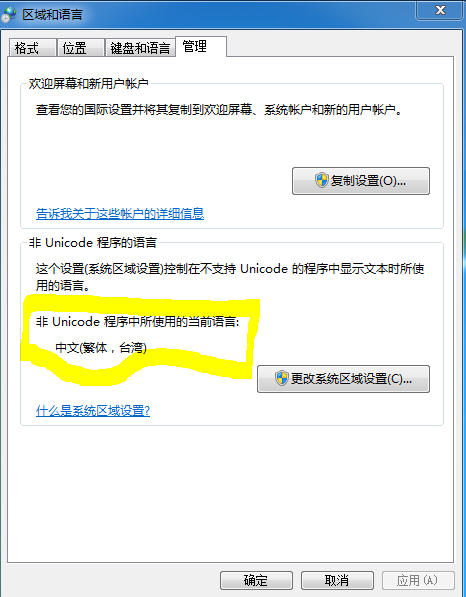
Task: Close the 区域和语言 dialog
Action: 440,10
